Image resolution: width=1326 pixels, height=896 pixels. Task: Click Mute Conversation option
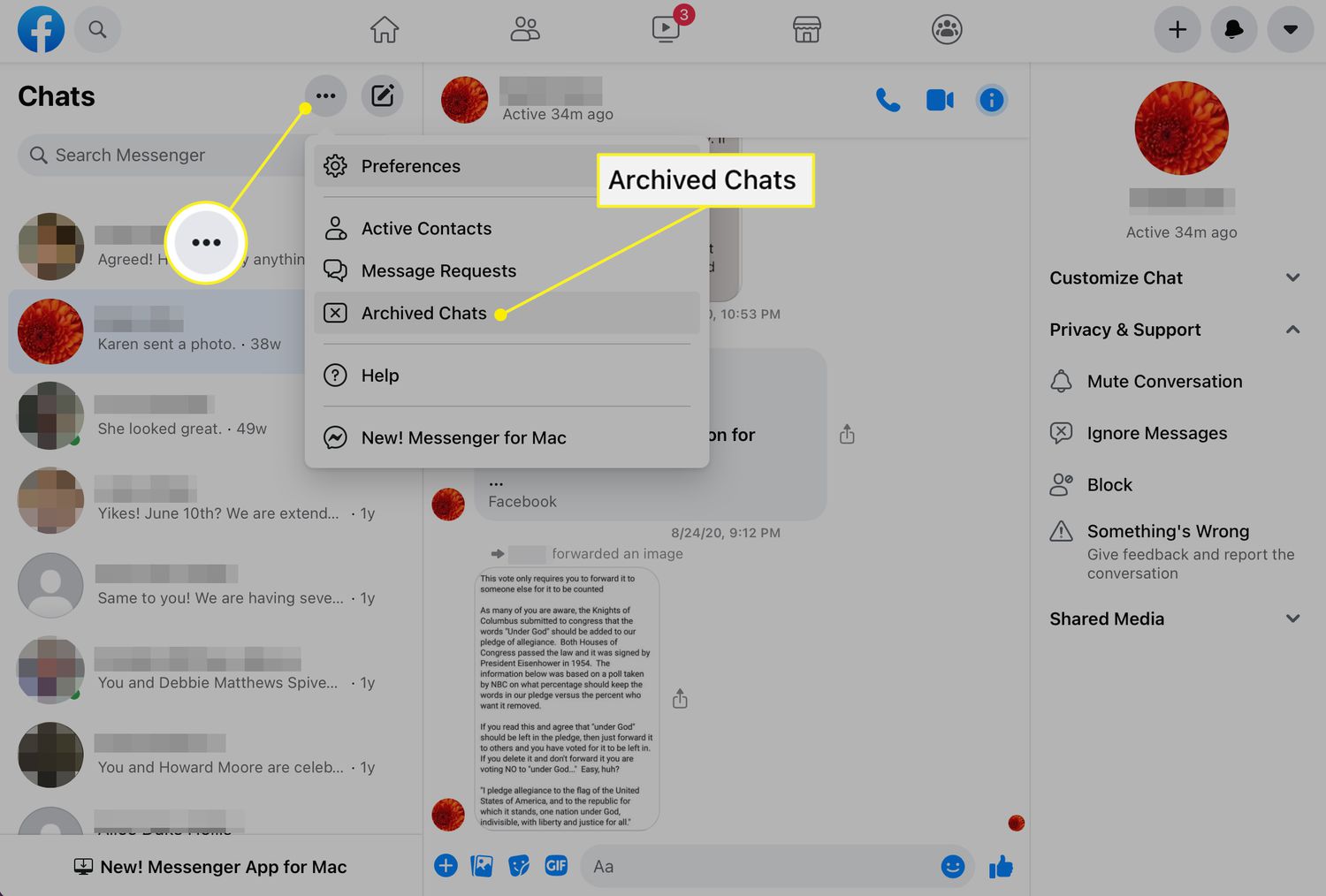[1175, 381]
